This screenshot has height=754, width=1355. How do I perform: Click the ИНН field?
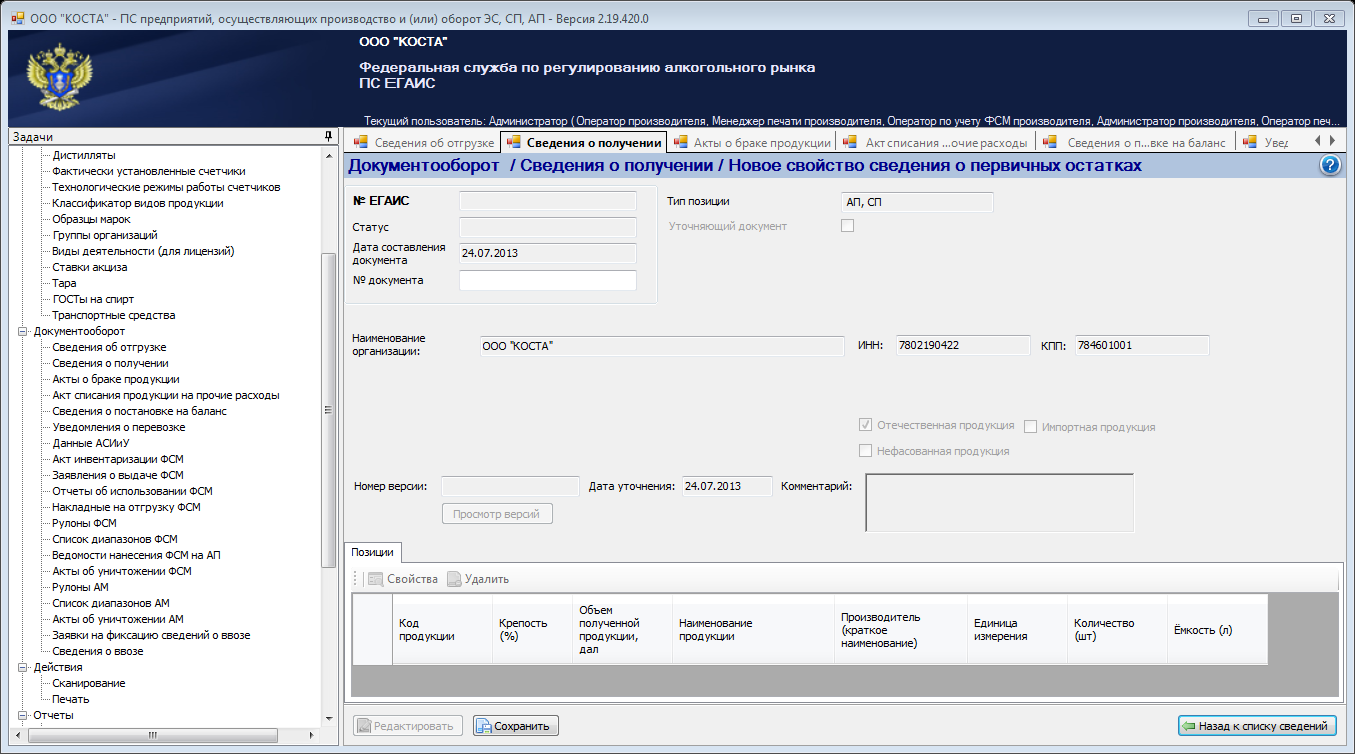(x=962, y=345)
